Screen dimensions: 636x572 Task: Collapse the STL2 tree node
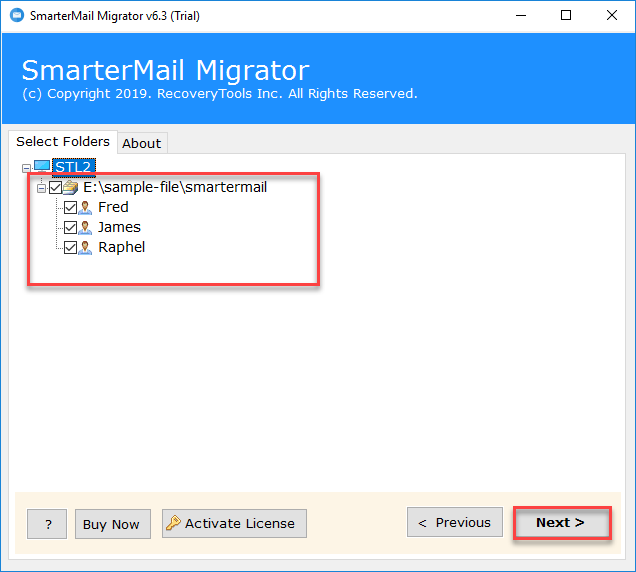26,168
